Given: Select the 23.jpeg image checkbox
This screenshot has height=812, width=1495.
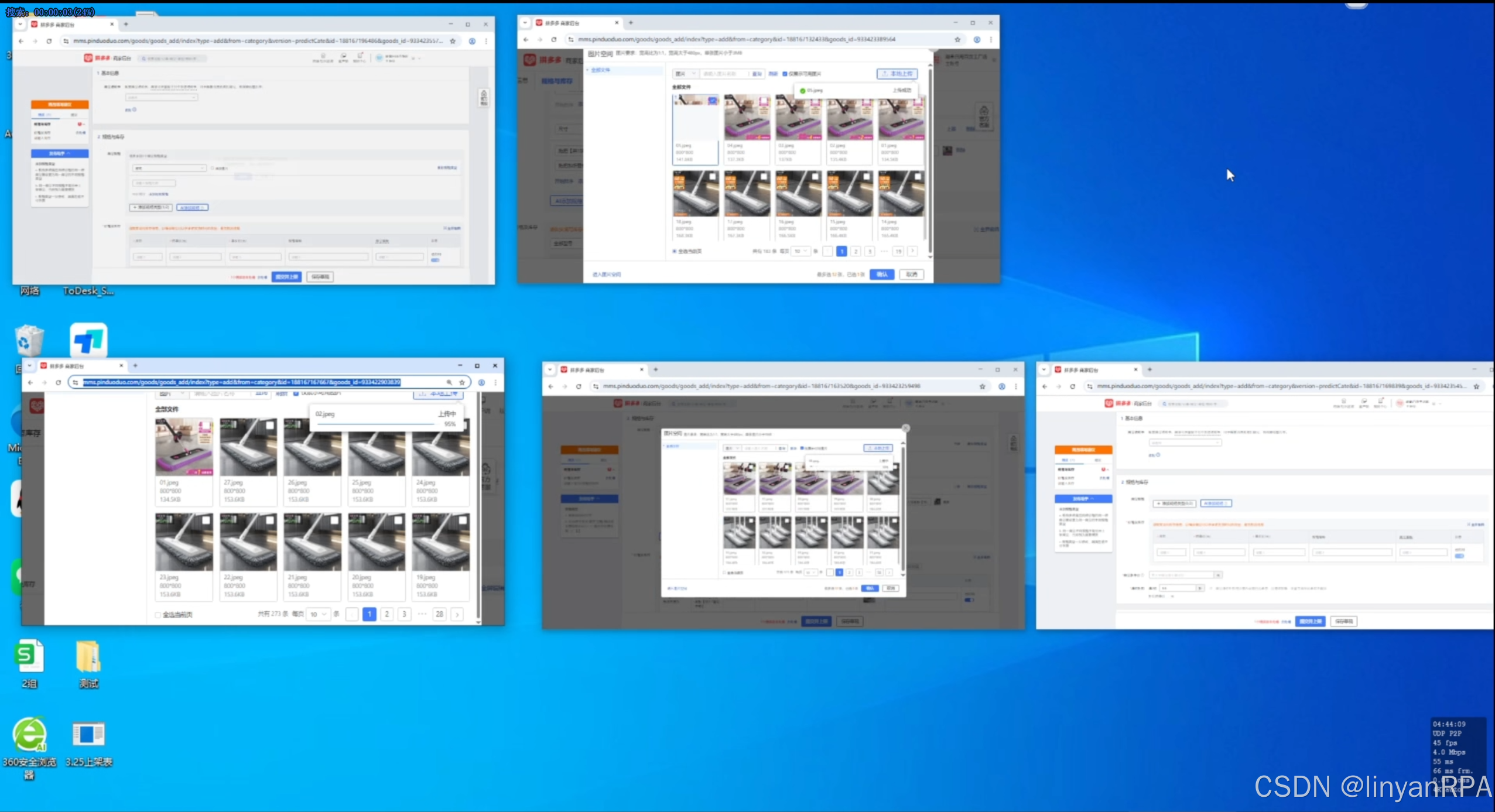Looking at the screenshot, I should click(206, 520).
